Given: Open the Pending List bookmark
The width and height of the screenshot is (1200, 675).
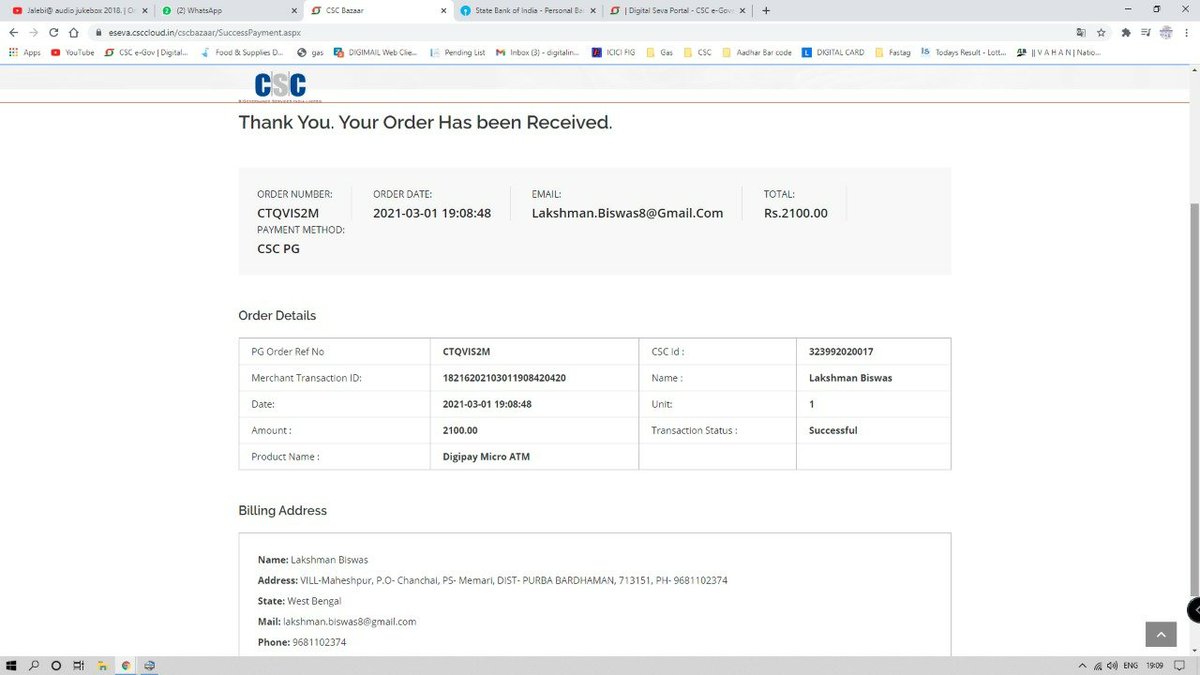Looking at the screenshot, I should click(458, 52).
